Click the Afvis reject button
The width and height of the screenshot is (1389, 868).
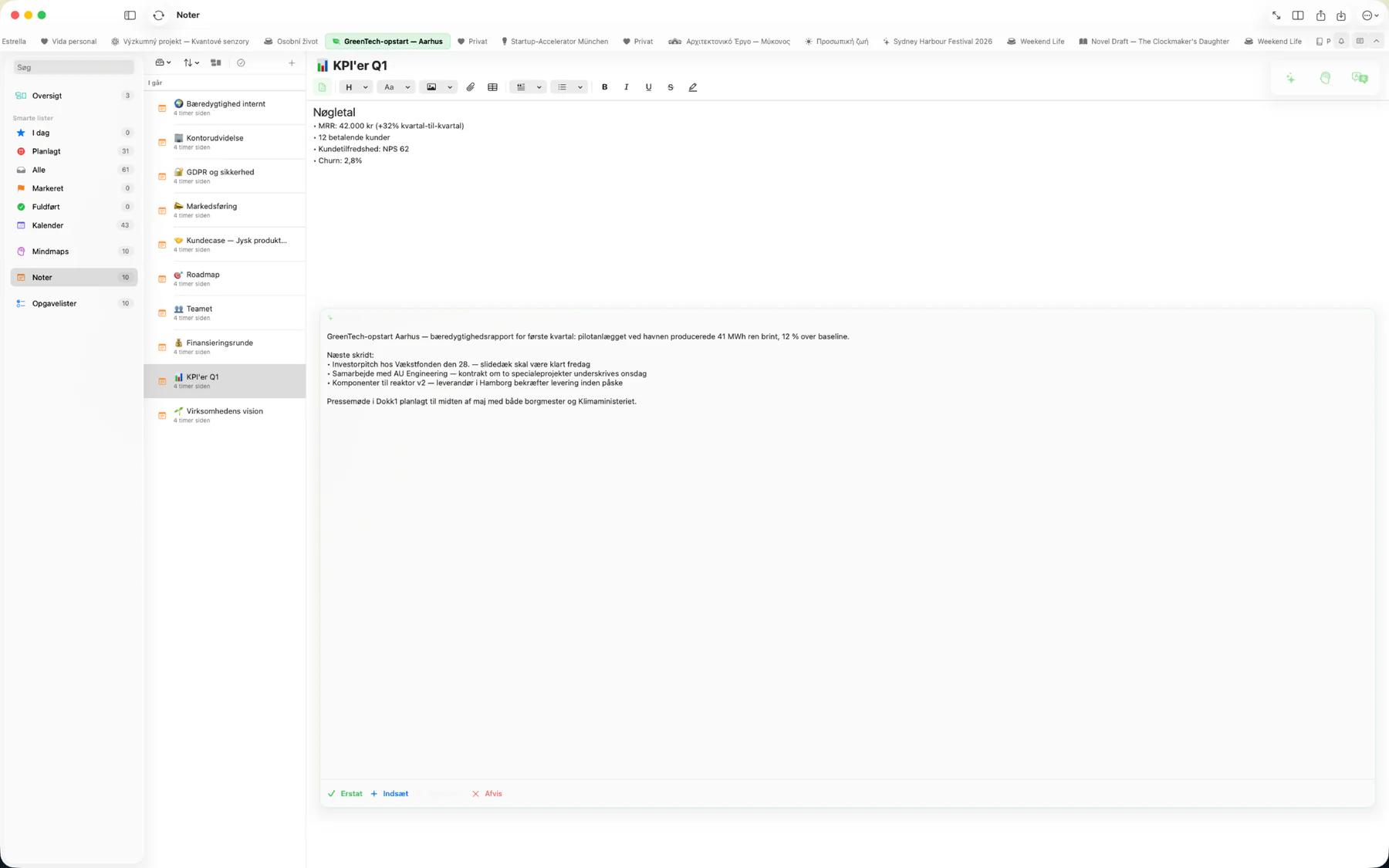point(487,794)
